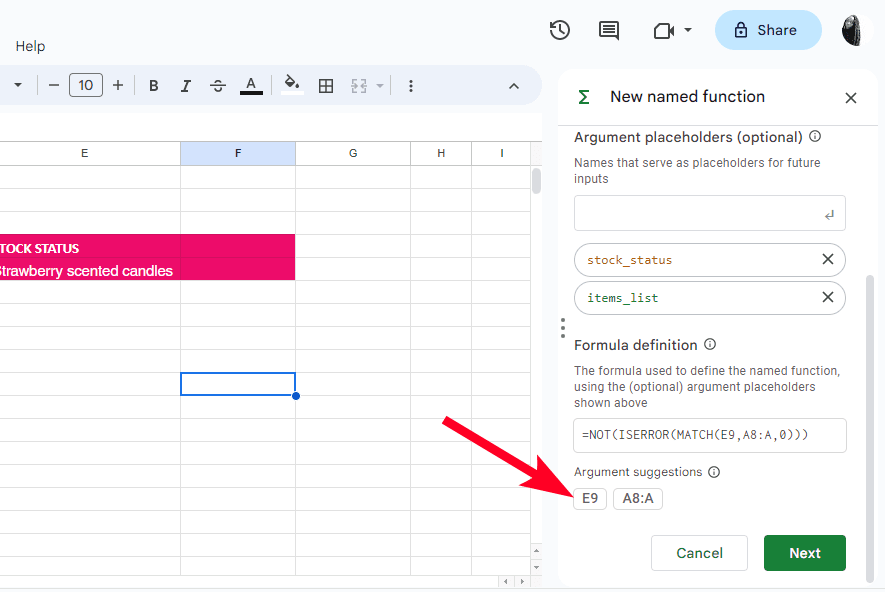Close the New named function panel
The width and height of the screenshot is (885, 592).
point(851,98)
